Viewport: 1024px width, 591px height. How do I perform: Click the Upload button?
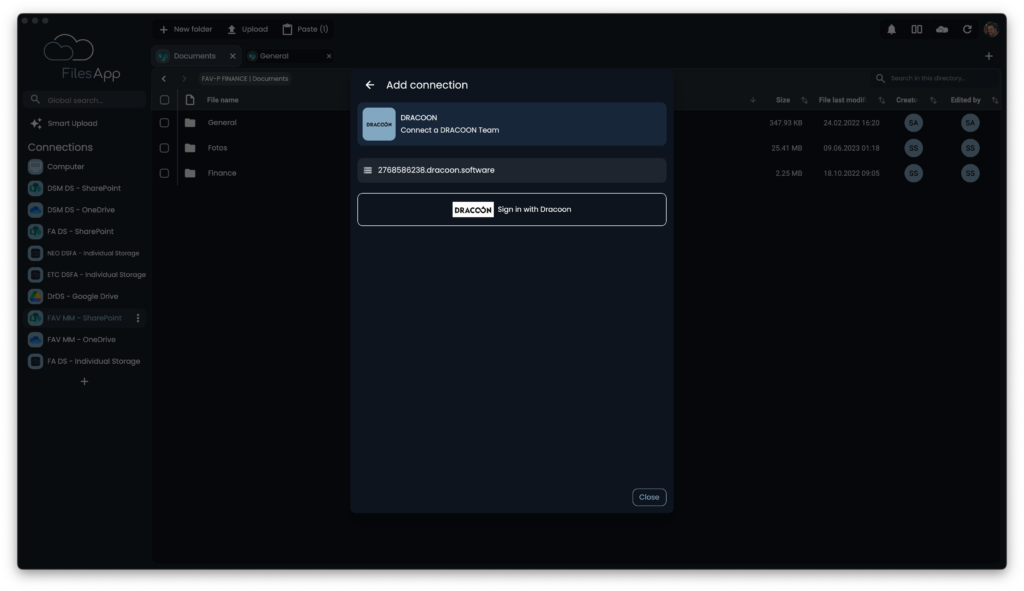(x=248, y=29)
